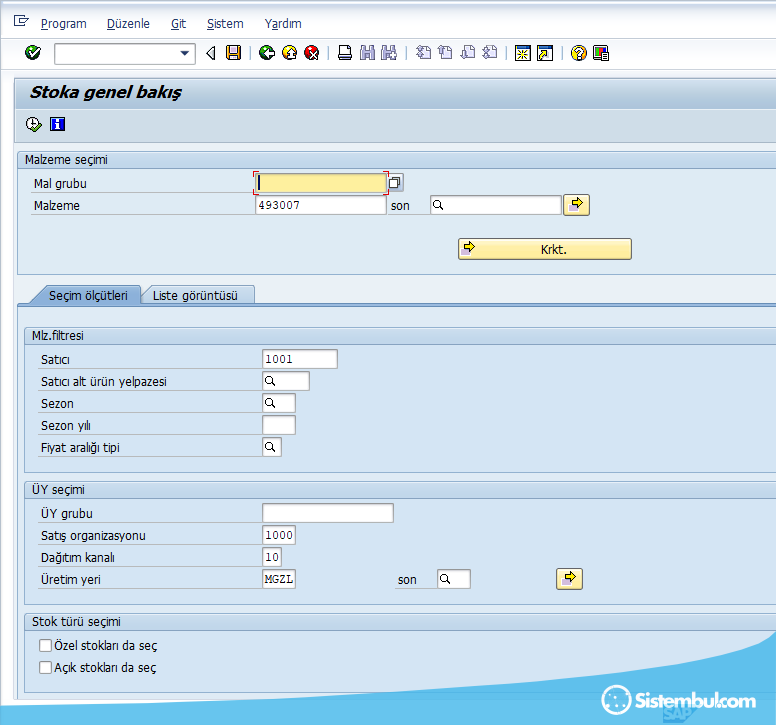Click the menu icon left of Program
This screenshot has height=725, width=776.
point(21,21)
